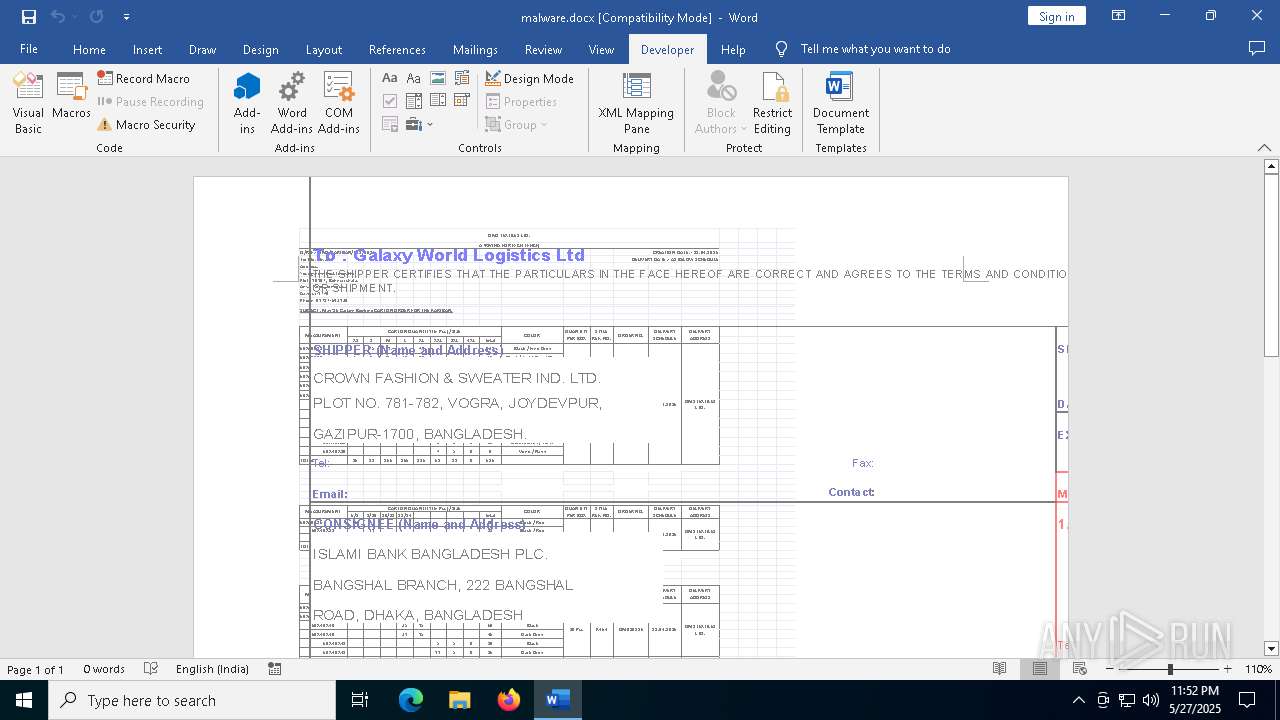Viewport: 1280px width, 720px height.
Task: Start Record Macro
Action: click(x=143, y=78)
